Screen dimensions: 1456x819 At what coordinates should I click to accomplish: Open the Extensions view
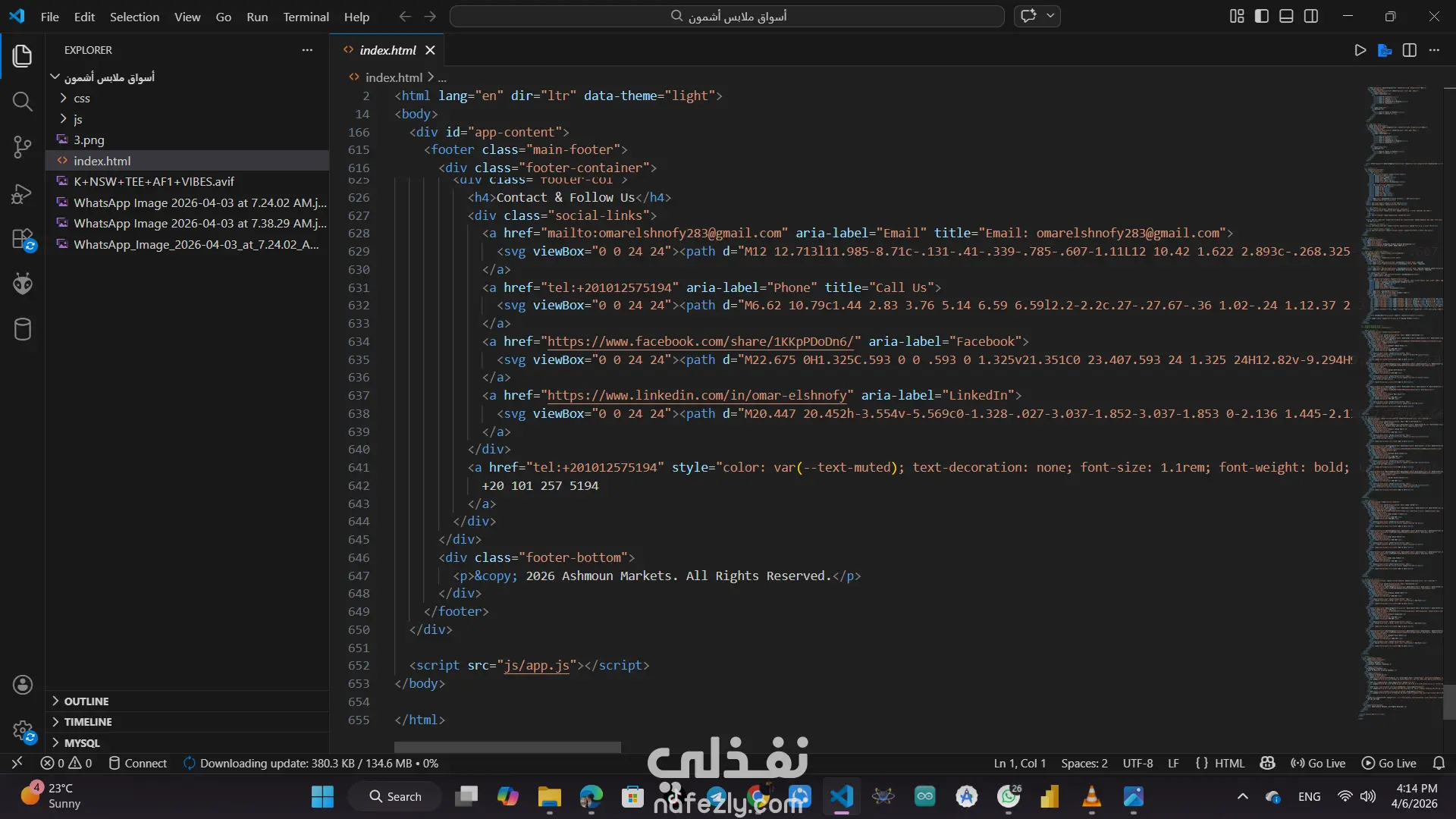coord(22,240)
